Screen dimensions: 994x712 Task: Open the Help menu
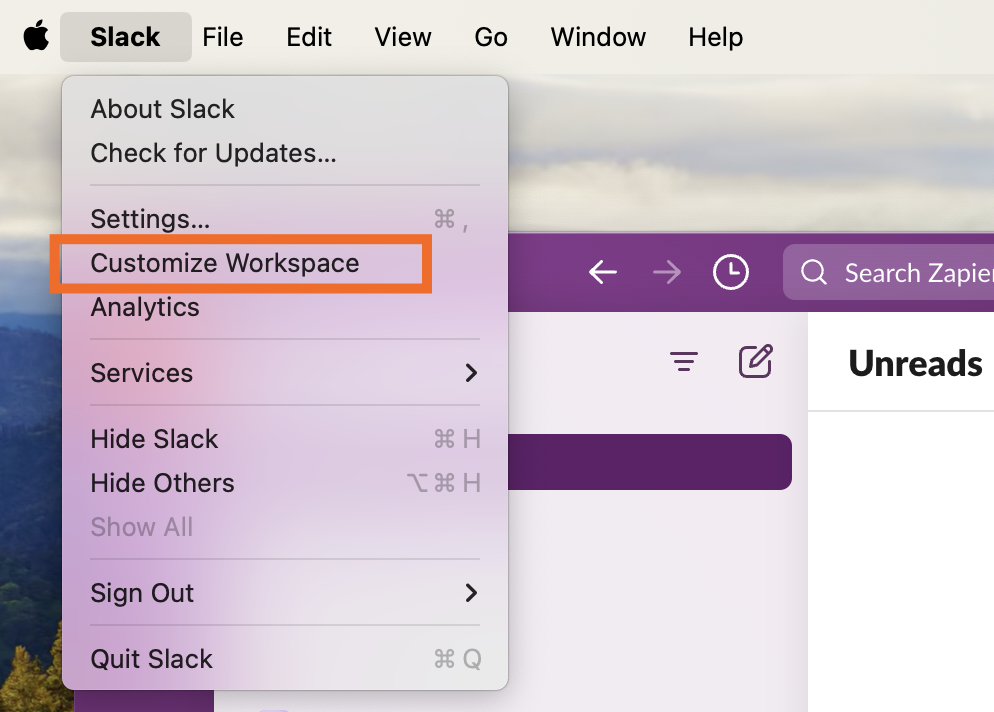(716, 37)
